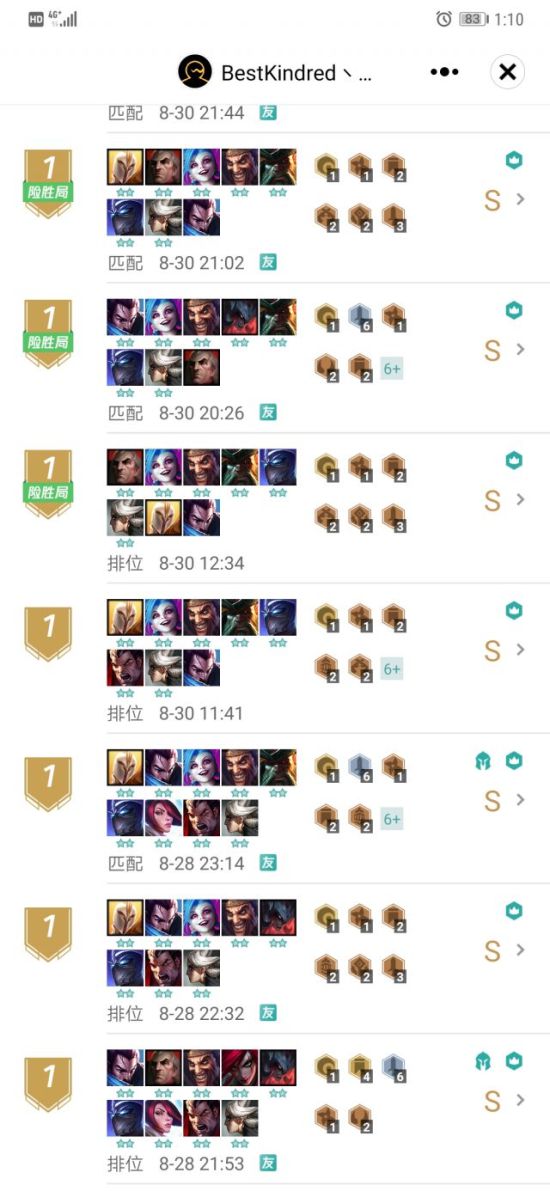Tap the 6+ more traits badge in 8-30 20:26 match

(x=392, y=369)
